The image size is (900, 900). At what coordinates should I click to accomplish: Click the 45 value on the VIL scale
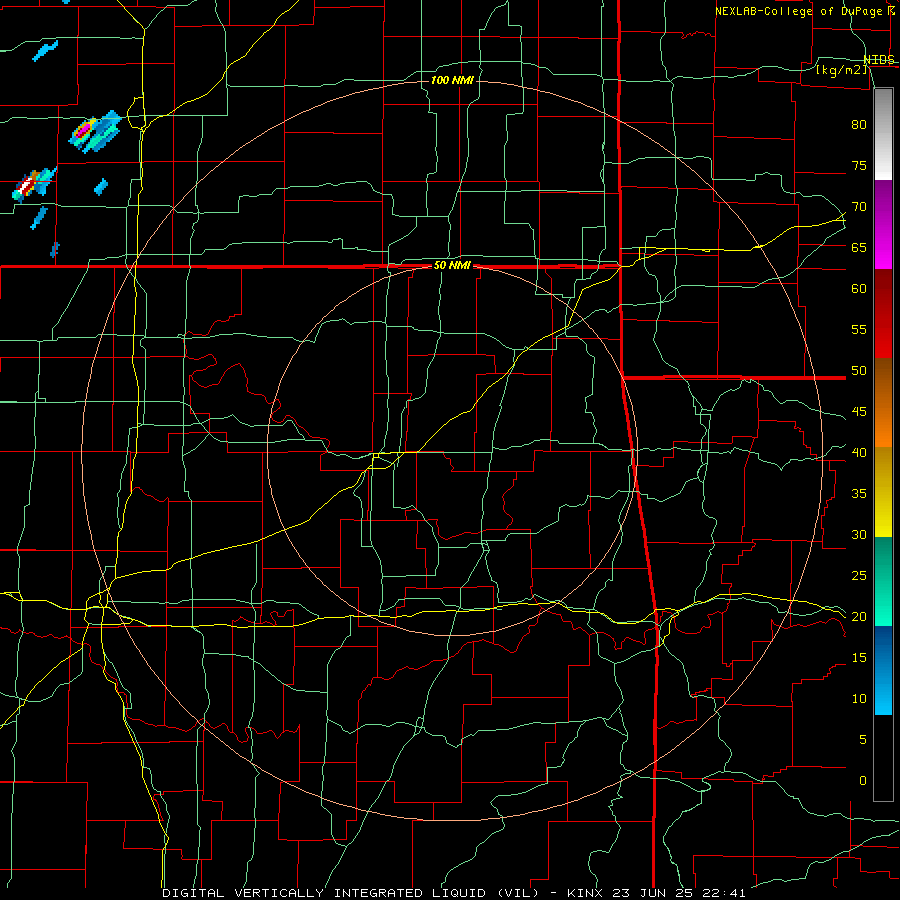[859, 412]
